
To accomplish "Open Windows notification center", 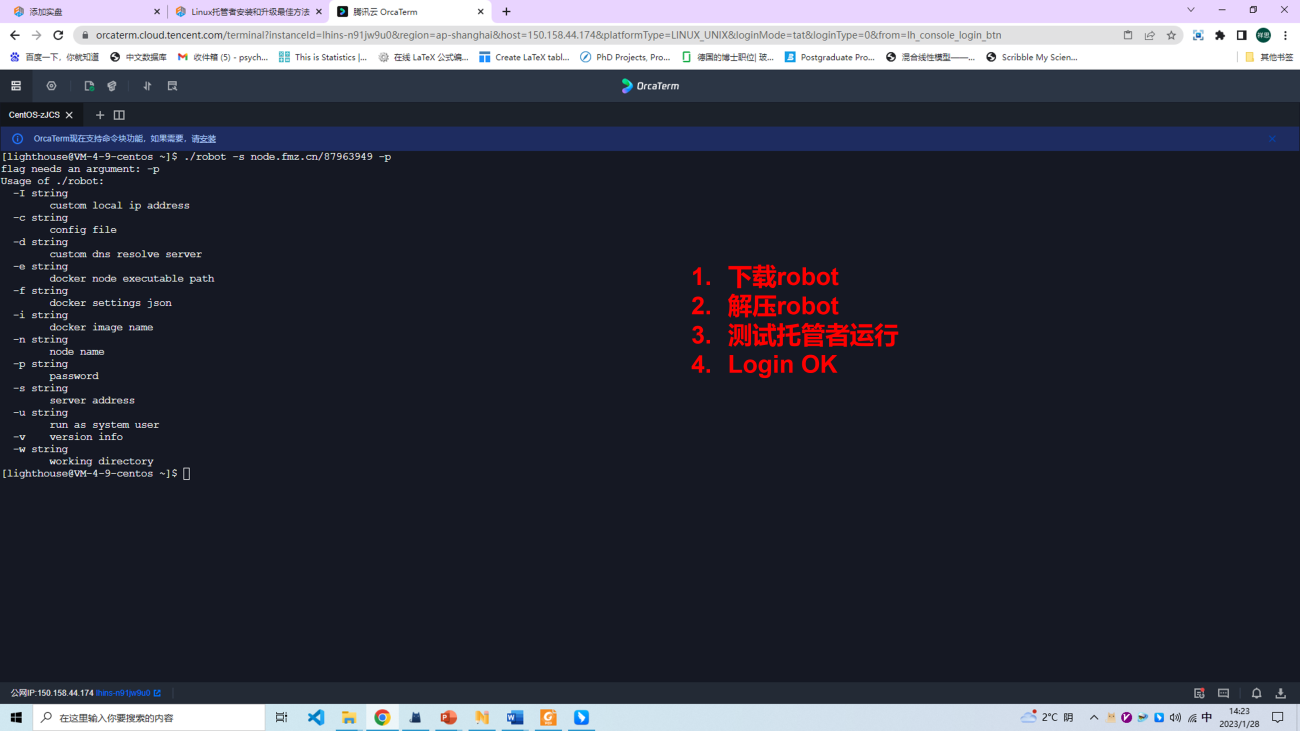I will [1278, 717].
